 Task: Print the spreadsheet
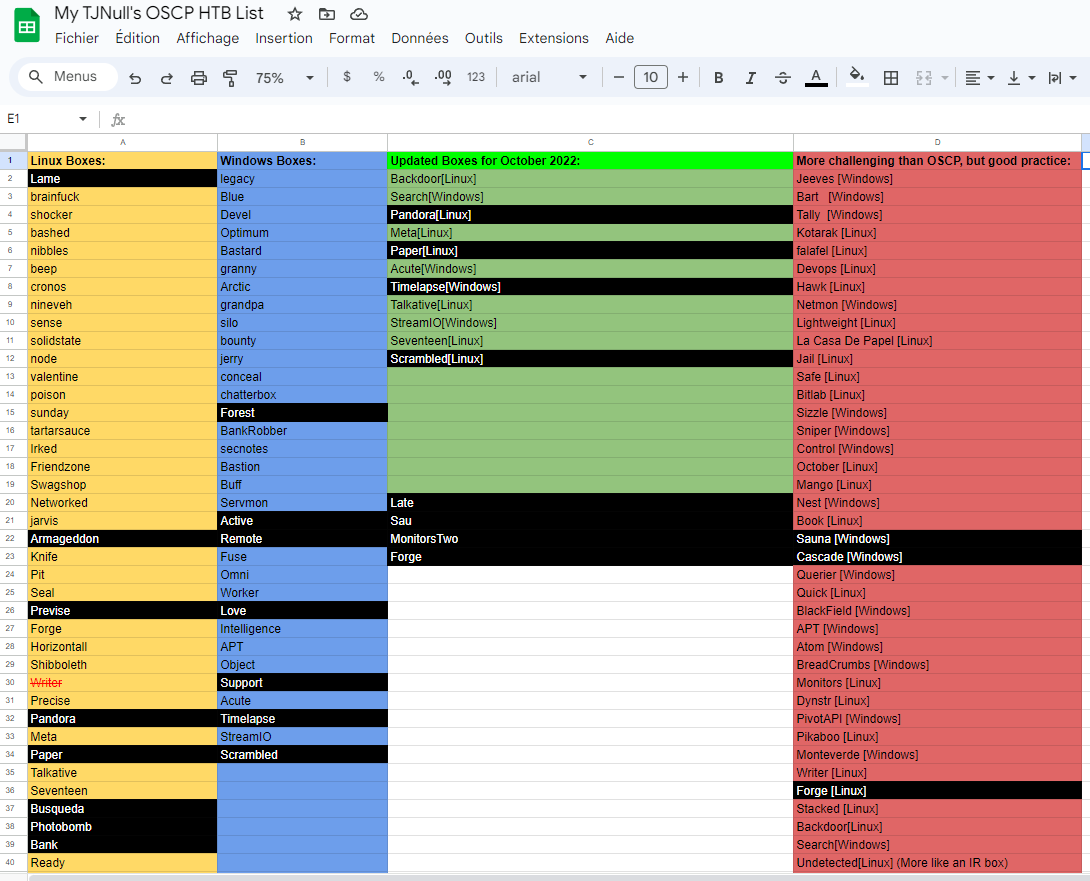pyautogui.click(x=199, y=78)
